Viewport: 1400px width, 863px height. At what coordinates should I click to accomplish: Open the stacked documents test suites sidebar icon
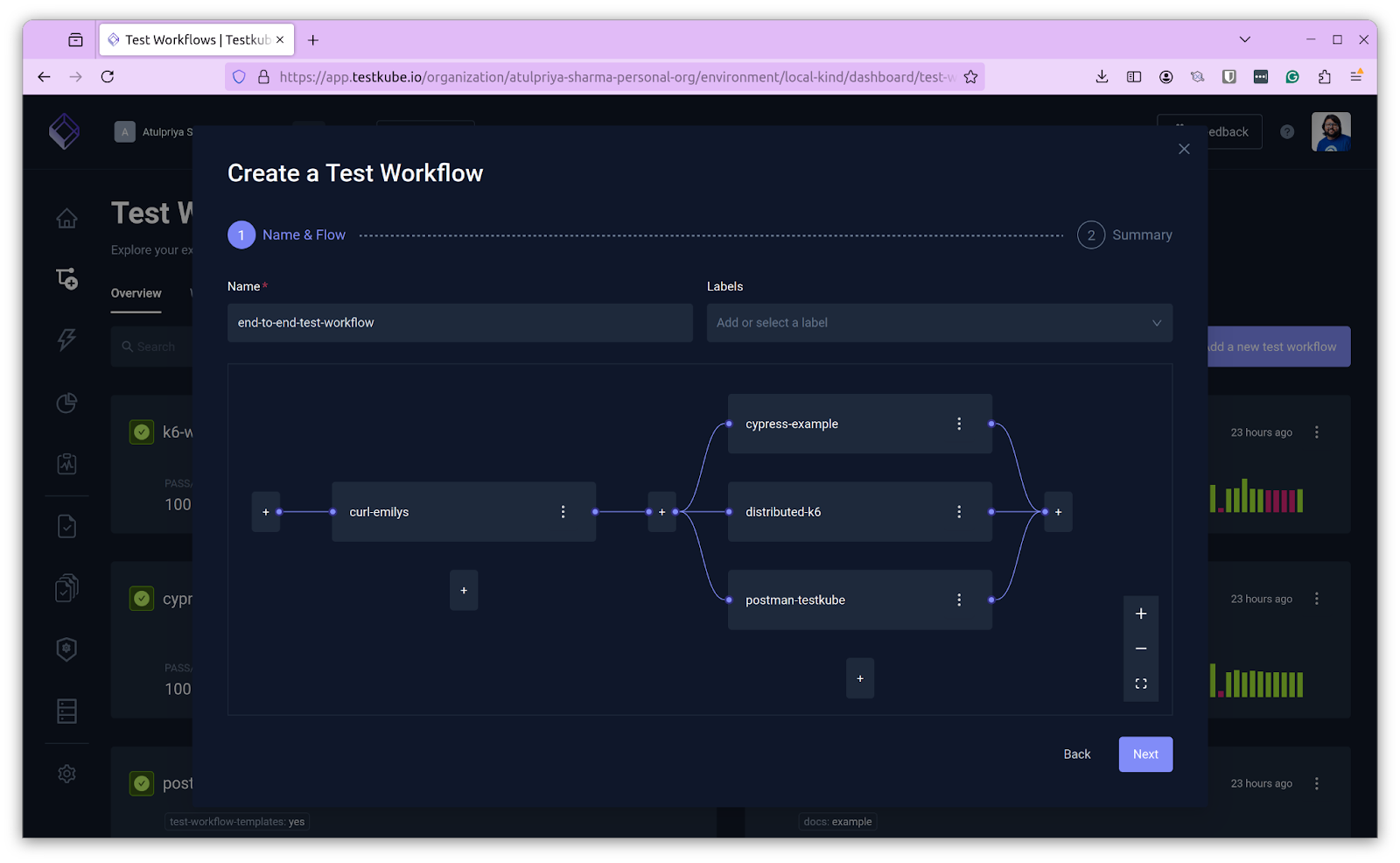[x=66, y=587]
